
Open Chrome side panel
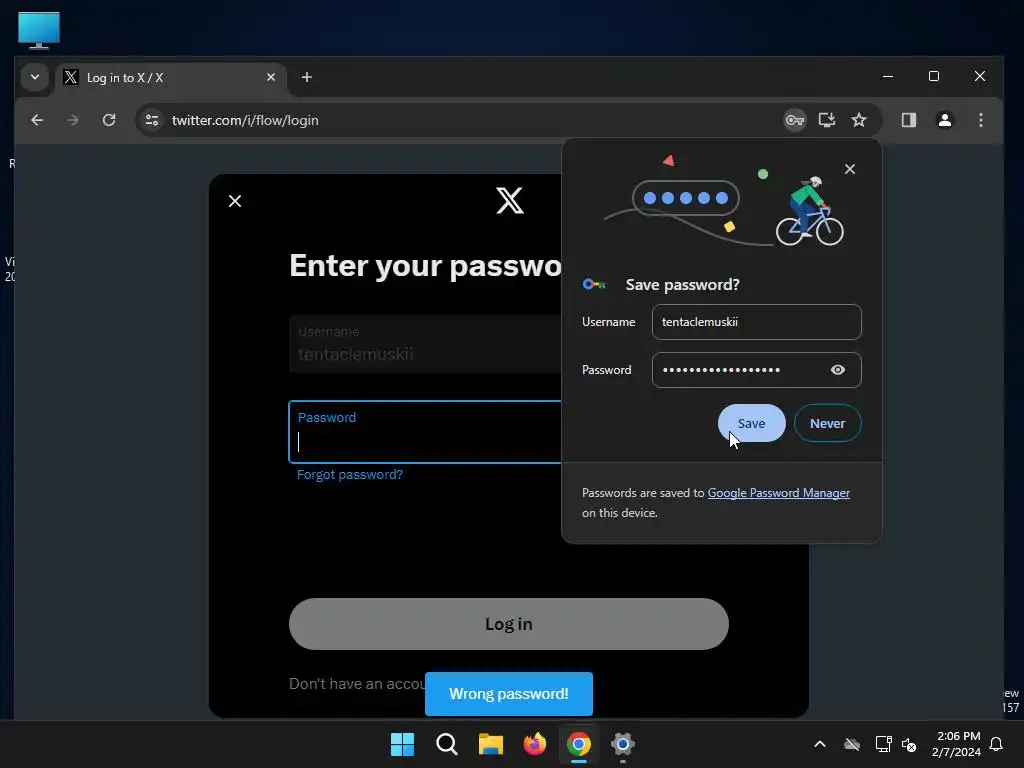[908, 120]
